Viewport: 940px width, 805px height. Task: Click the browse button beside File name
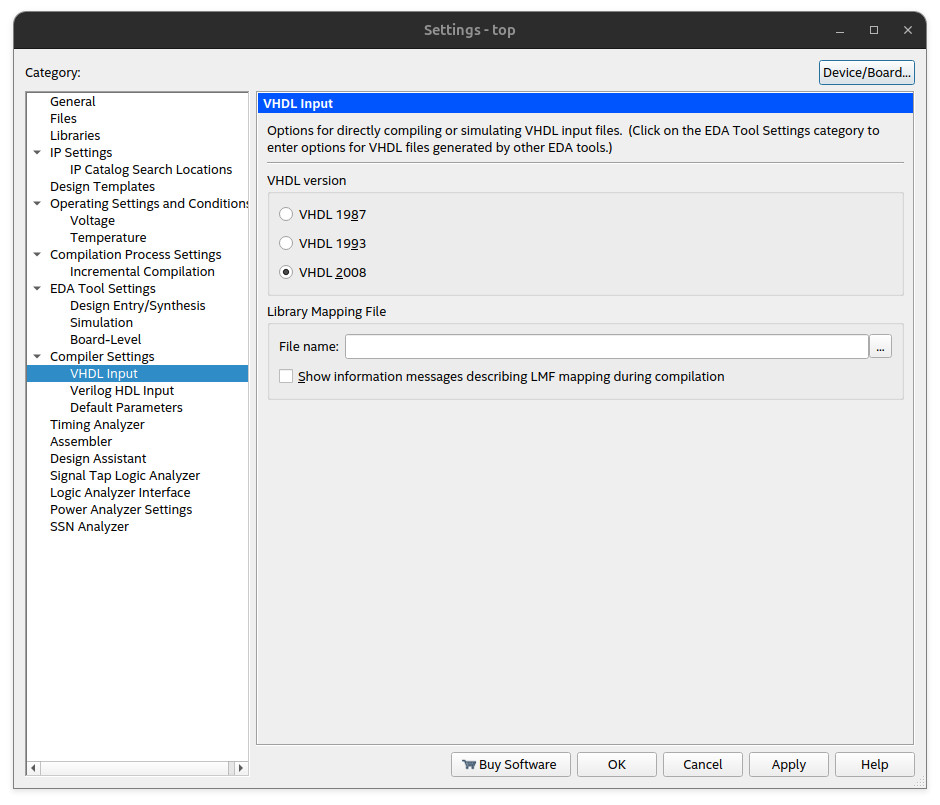tap(880, 347)
